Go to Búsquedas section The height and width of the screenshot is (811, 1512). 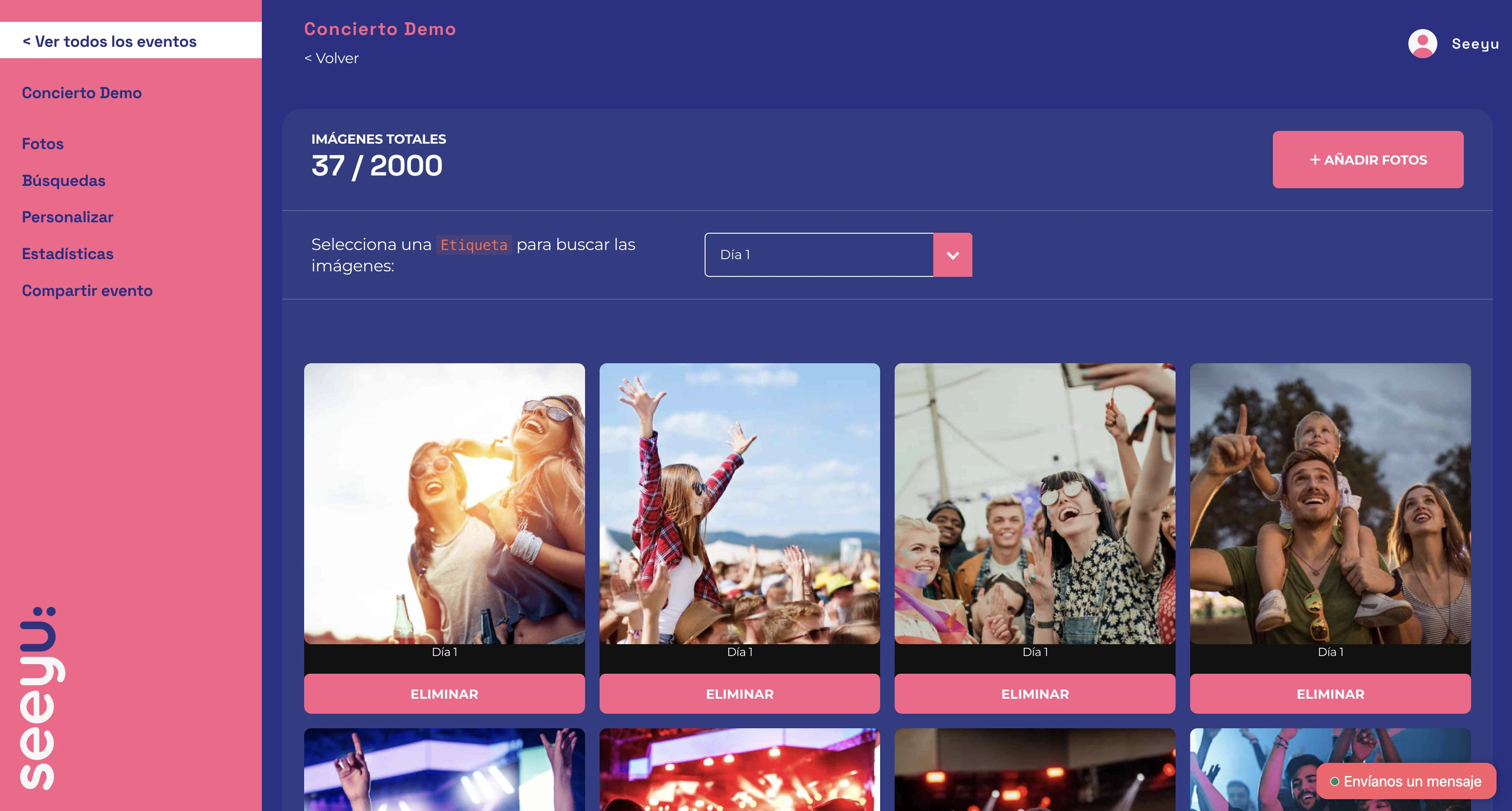[63, 181]
